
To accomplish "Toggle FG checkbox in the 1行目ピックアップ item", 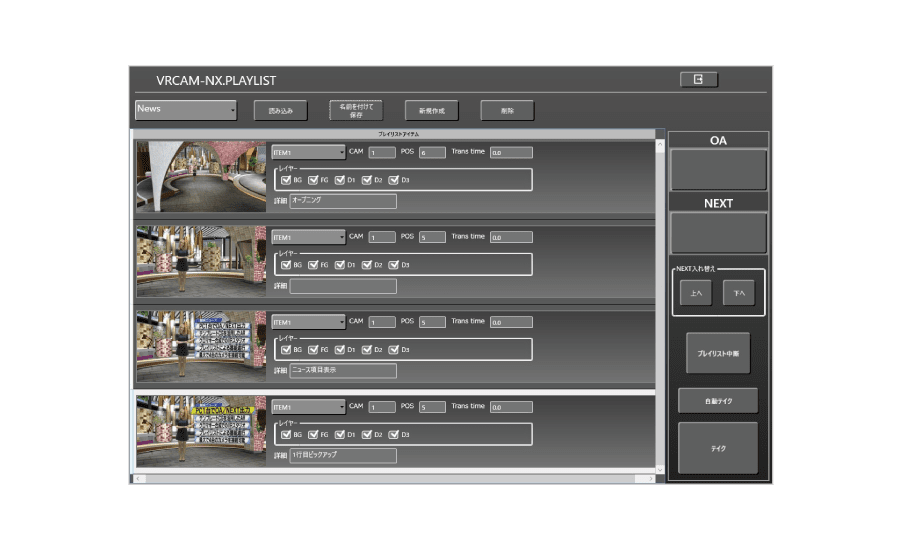I will (x=313, y=435).
